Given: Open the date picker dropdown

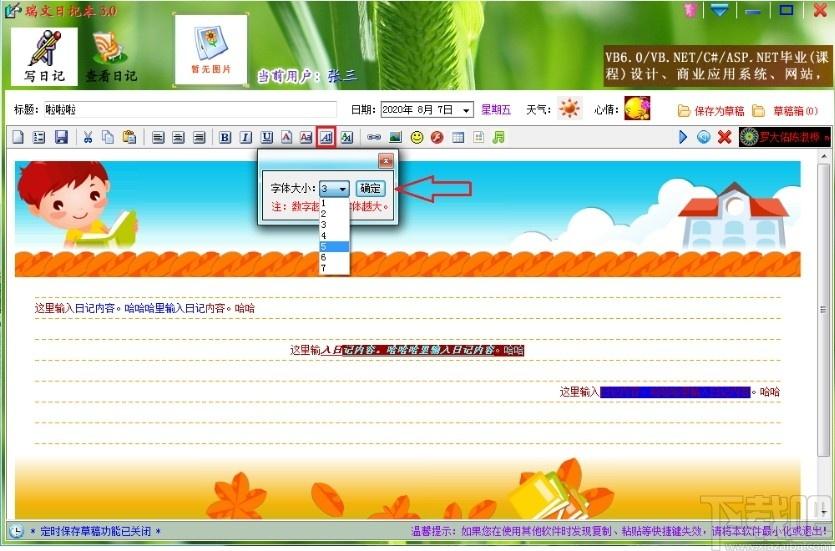Looking at the screenshot, I should pos(466,110).
